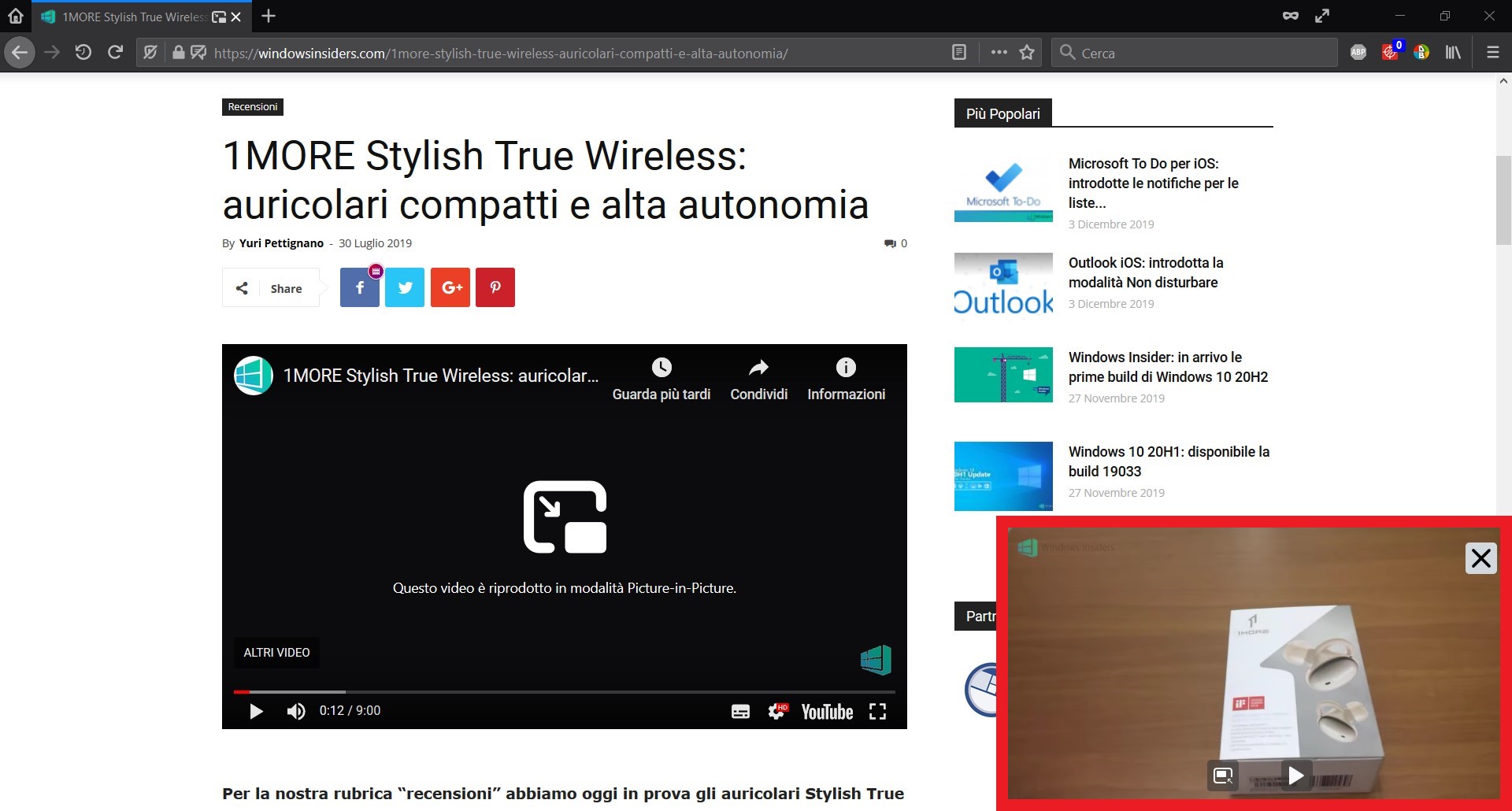Click the video title link in player
1512x811 pixels.
tap(441, 376)
